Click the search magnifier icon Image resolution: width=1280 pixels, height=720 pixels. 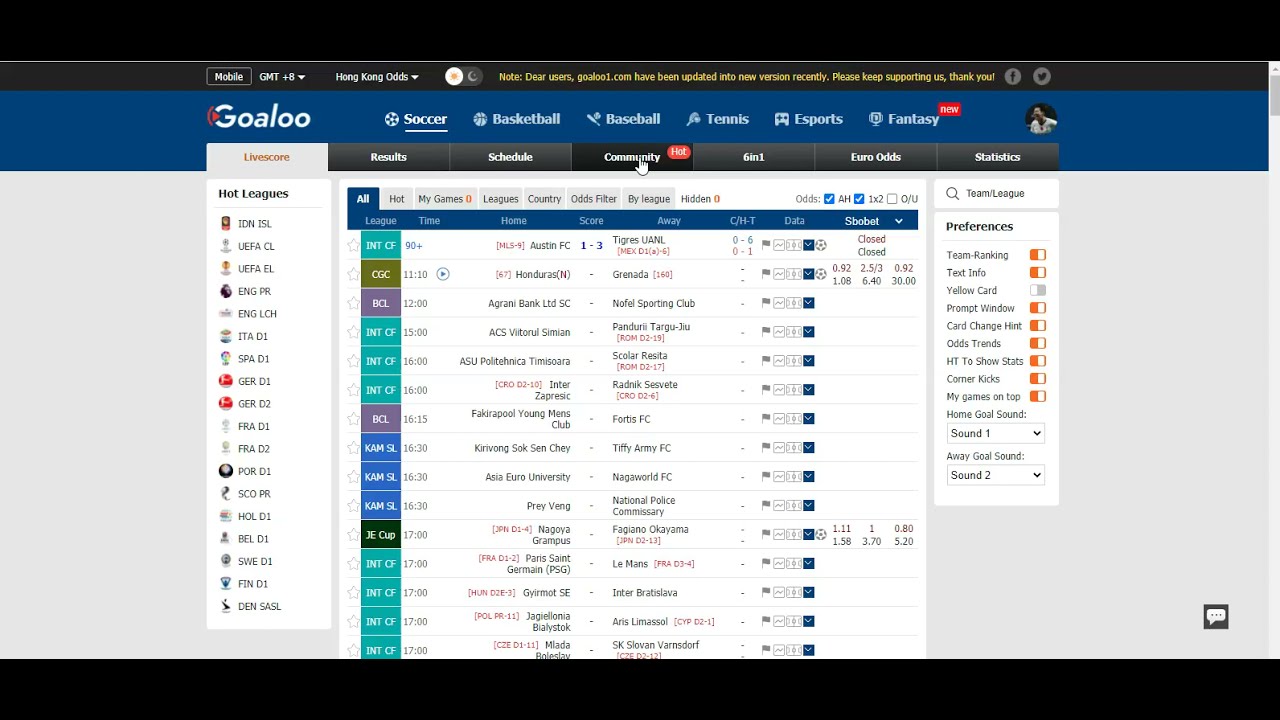(x=952, y=193)
